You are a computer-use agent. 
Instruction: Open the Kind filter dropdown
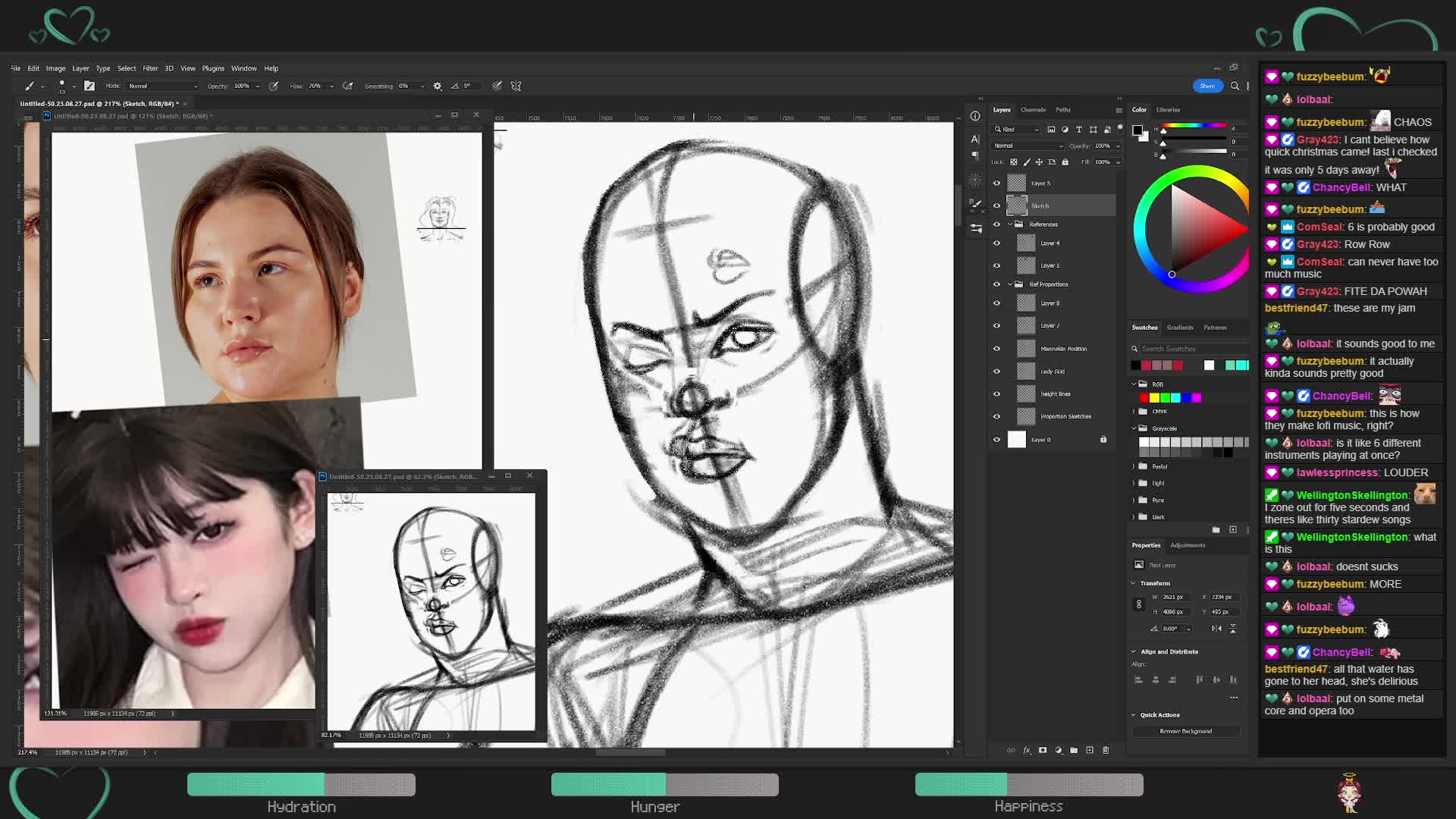[x=1017, y=130]
